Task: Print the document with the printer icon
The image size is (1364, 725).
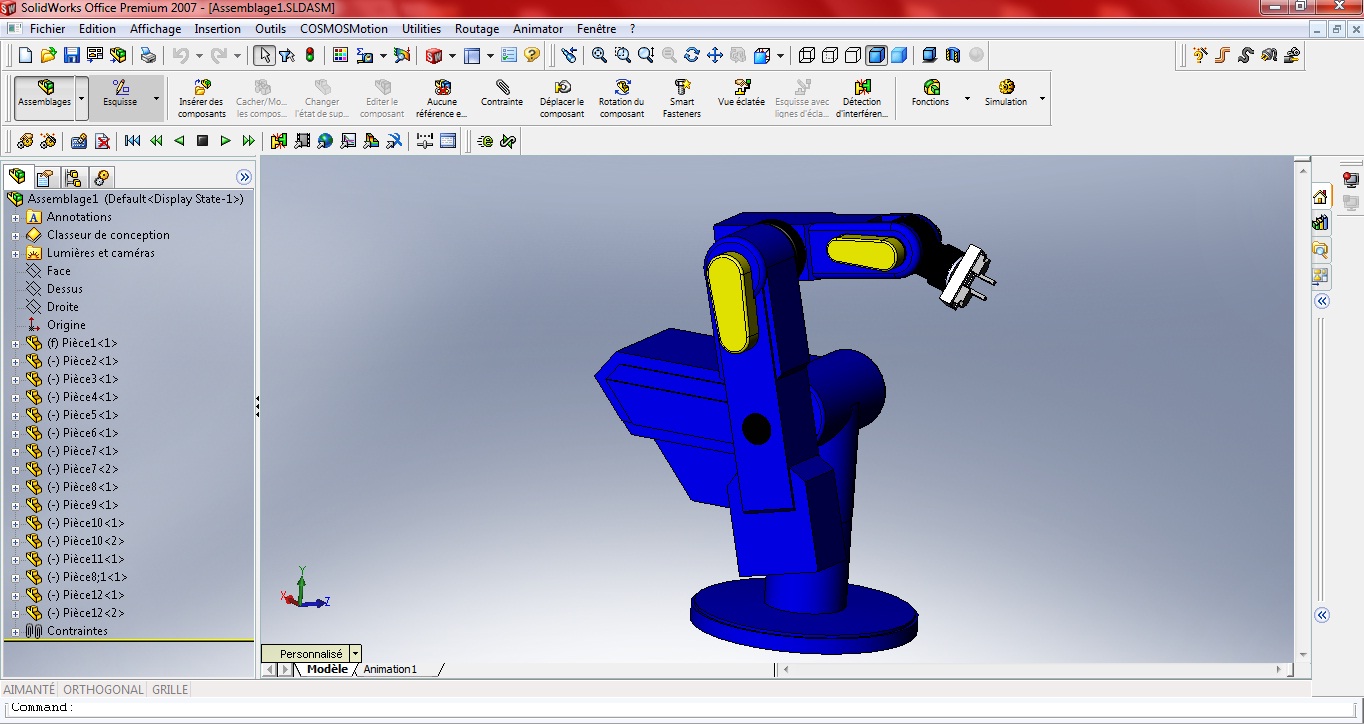Action: click(148, 55)
